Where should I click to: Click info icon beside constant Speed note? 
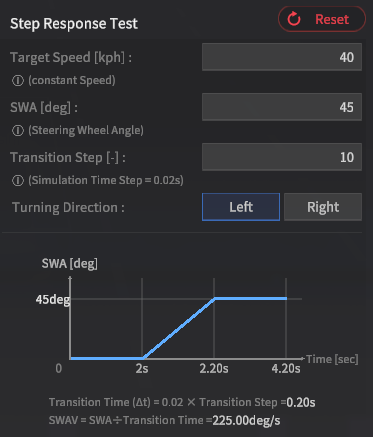tap(18, 81)
